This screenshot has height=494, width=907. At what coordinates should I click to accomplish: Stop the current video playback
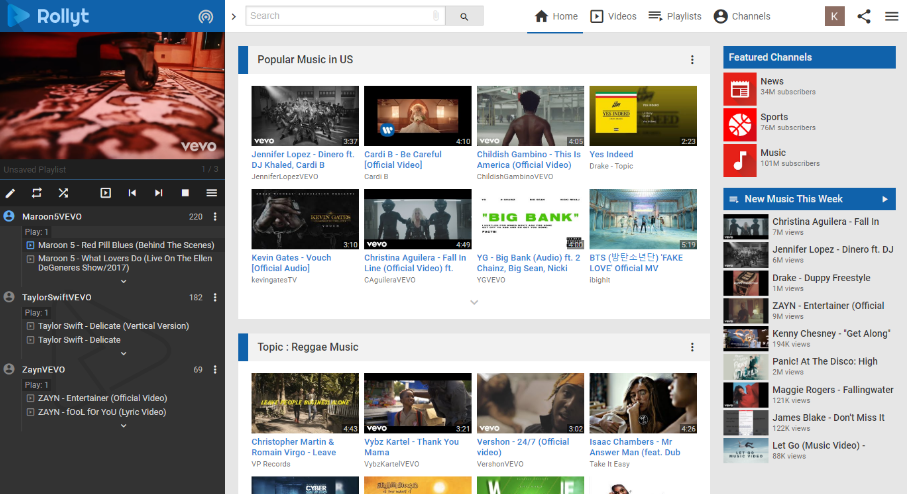pos(185,193)
